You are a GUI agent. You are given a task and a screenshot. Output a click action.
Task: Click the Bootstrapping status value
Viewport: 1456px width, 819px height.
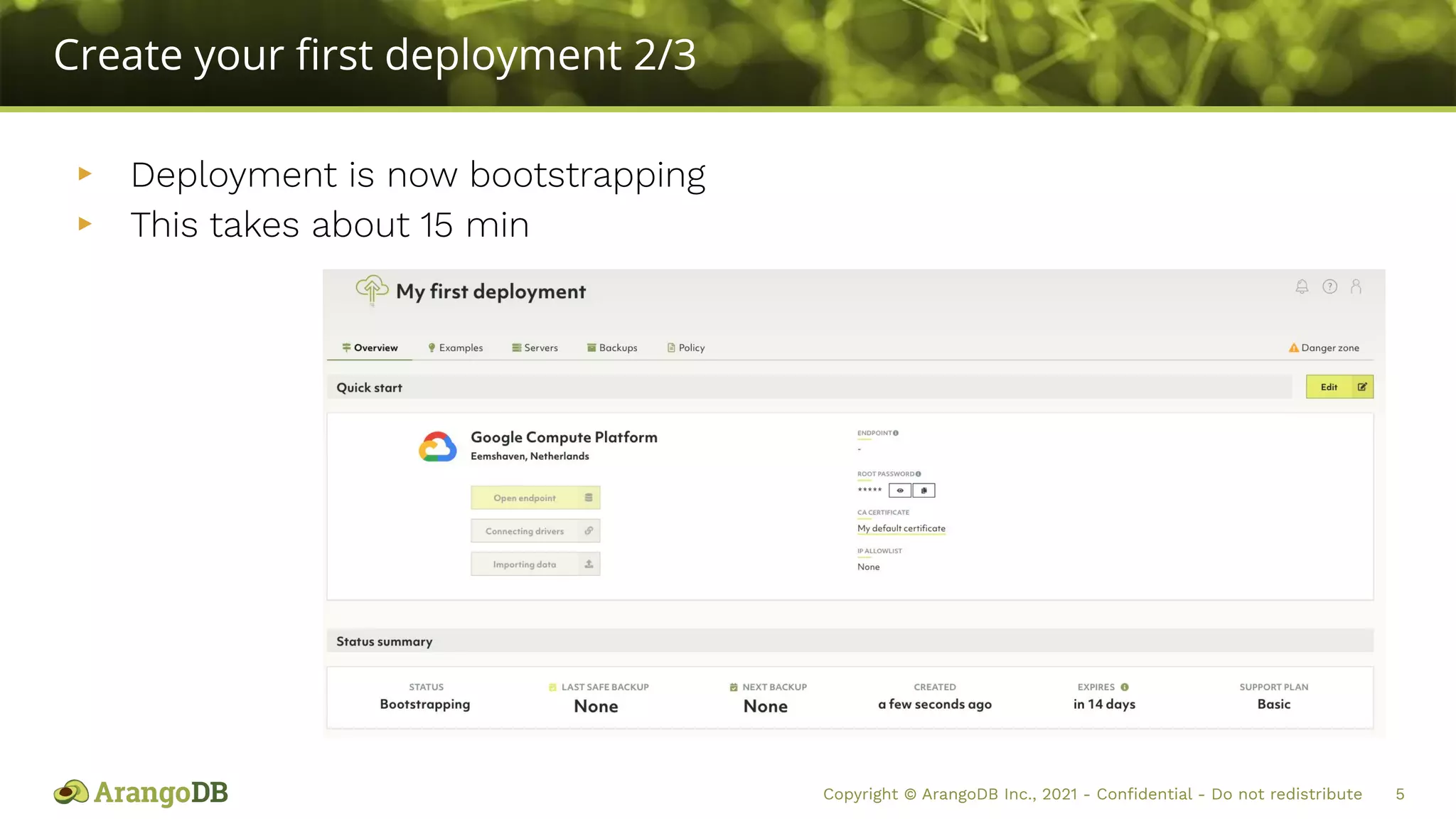pyautogui.click(x=425, y=705)
